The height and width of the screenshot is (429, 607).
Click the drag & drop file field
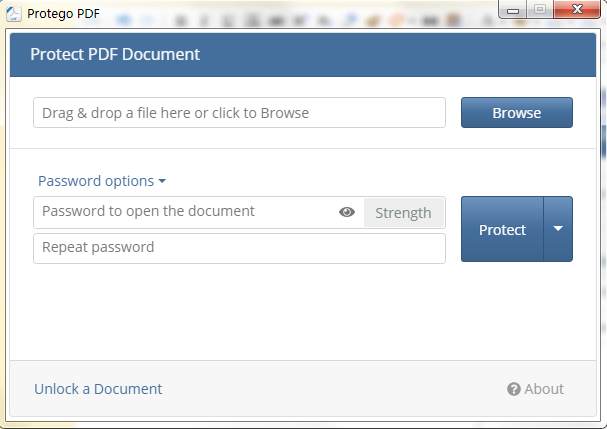(x=239, y=113)
